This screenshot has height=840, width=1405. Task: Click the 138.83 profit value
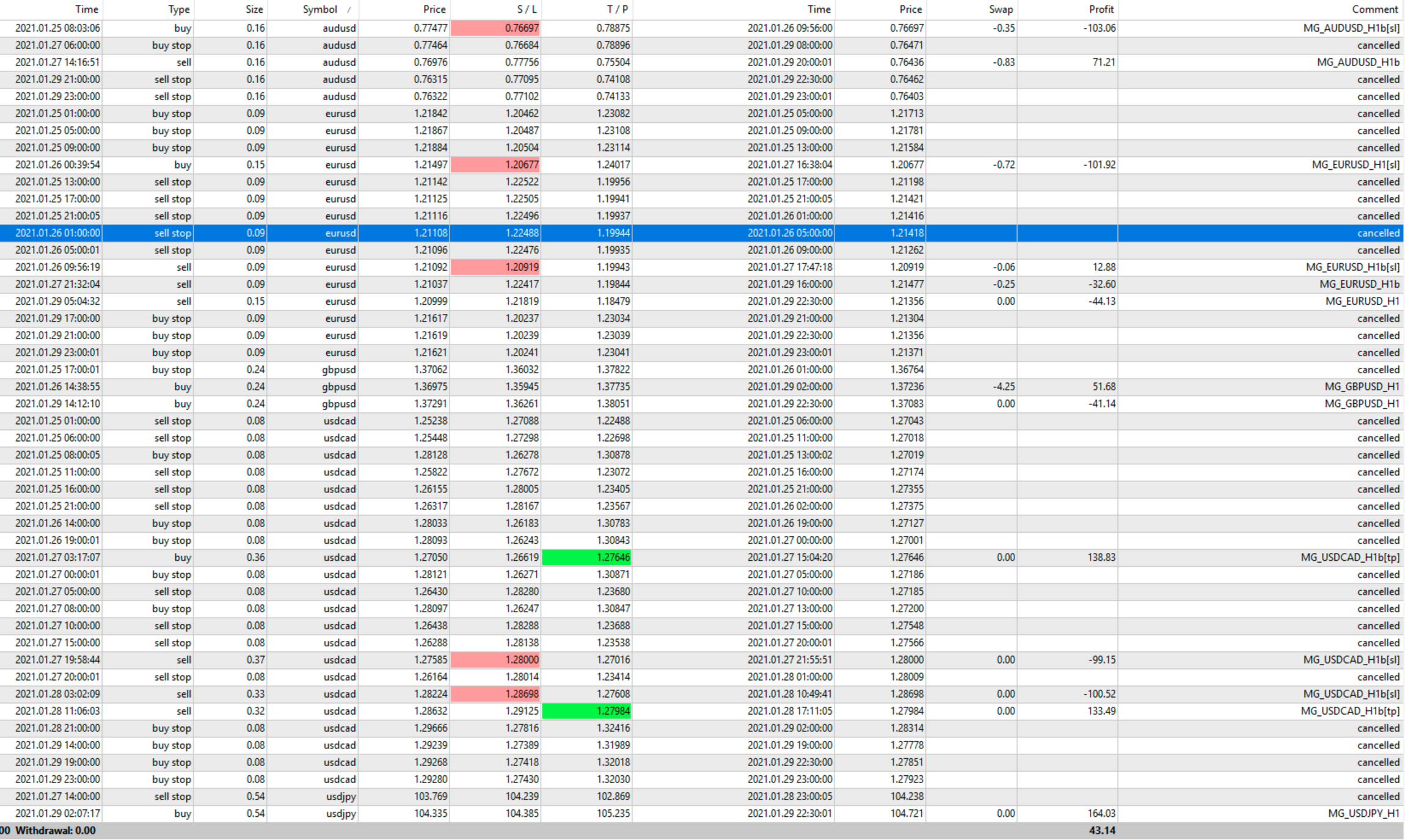(x=1101, y=557)
